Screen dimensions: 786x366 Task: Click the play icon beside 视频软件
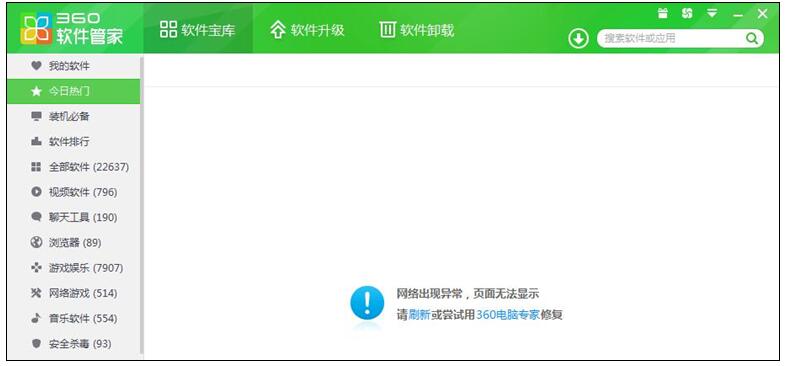pyautogui.click(x=36, y=192)
